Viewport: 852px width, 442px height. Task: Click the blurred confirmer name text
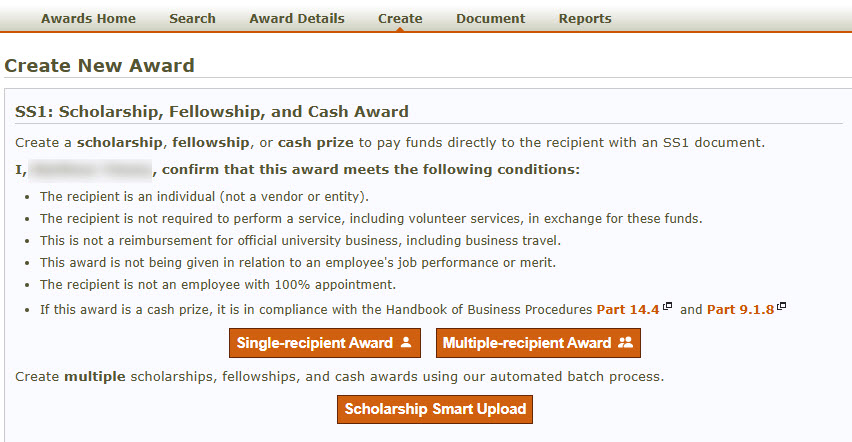90,169
